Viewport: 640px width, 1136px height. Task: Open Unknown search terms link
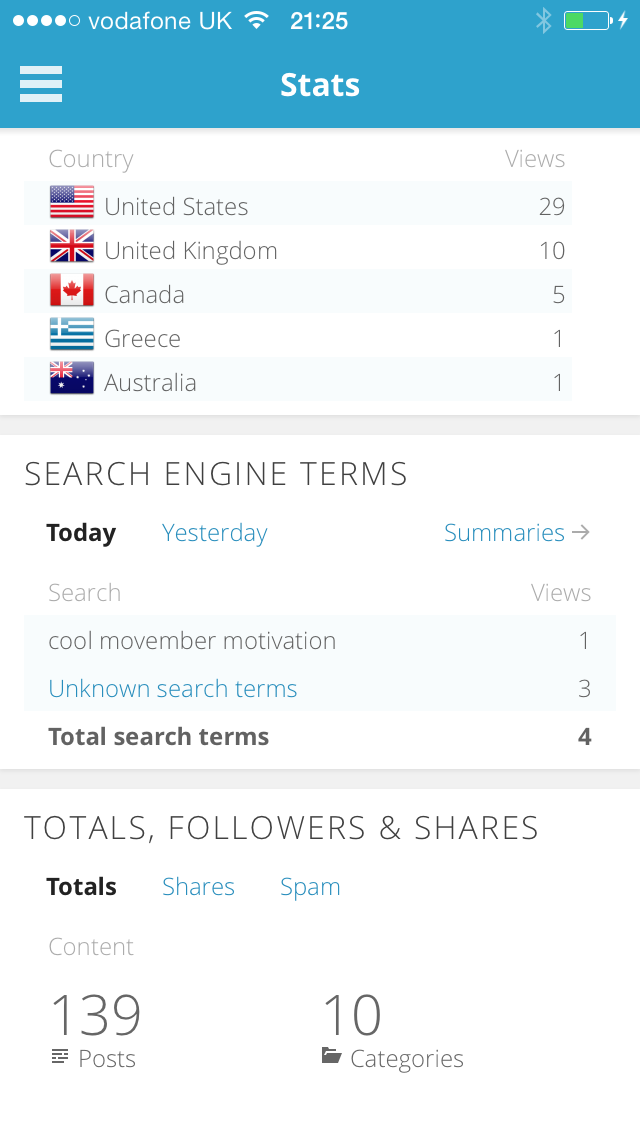173,689
